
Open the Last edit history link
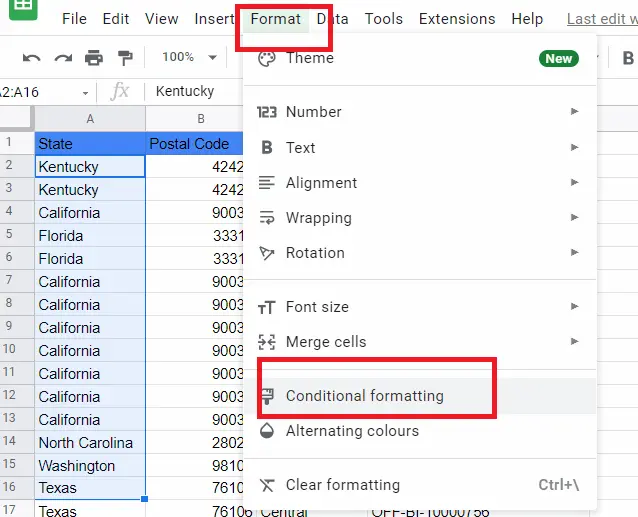pyautogui.click(x=602, y=19)
